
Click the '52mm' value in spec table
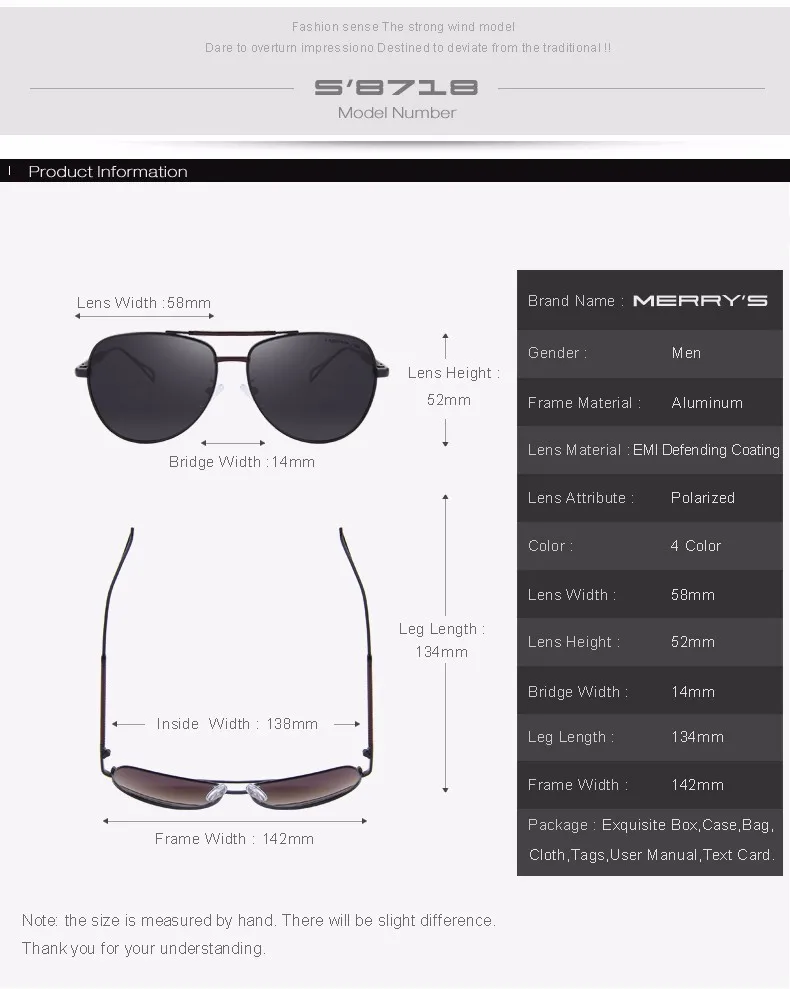tap(693, 642)
